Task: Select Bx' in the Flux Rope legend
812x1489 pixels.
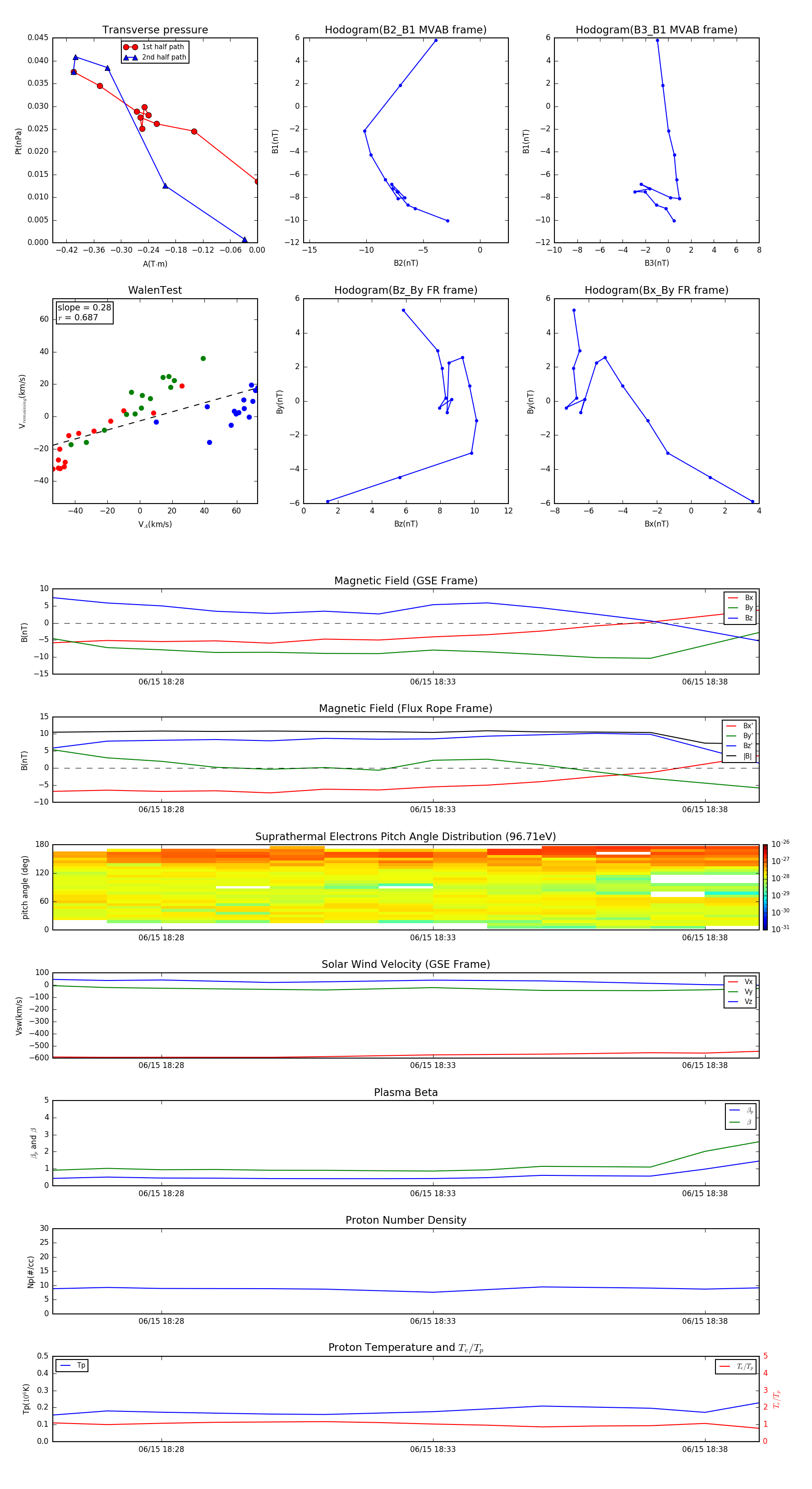Action: tap(740, 726)
